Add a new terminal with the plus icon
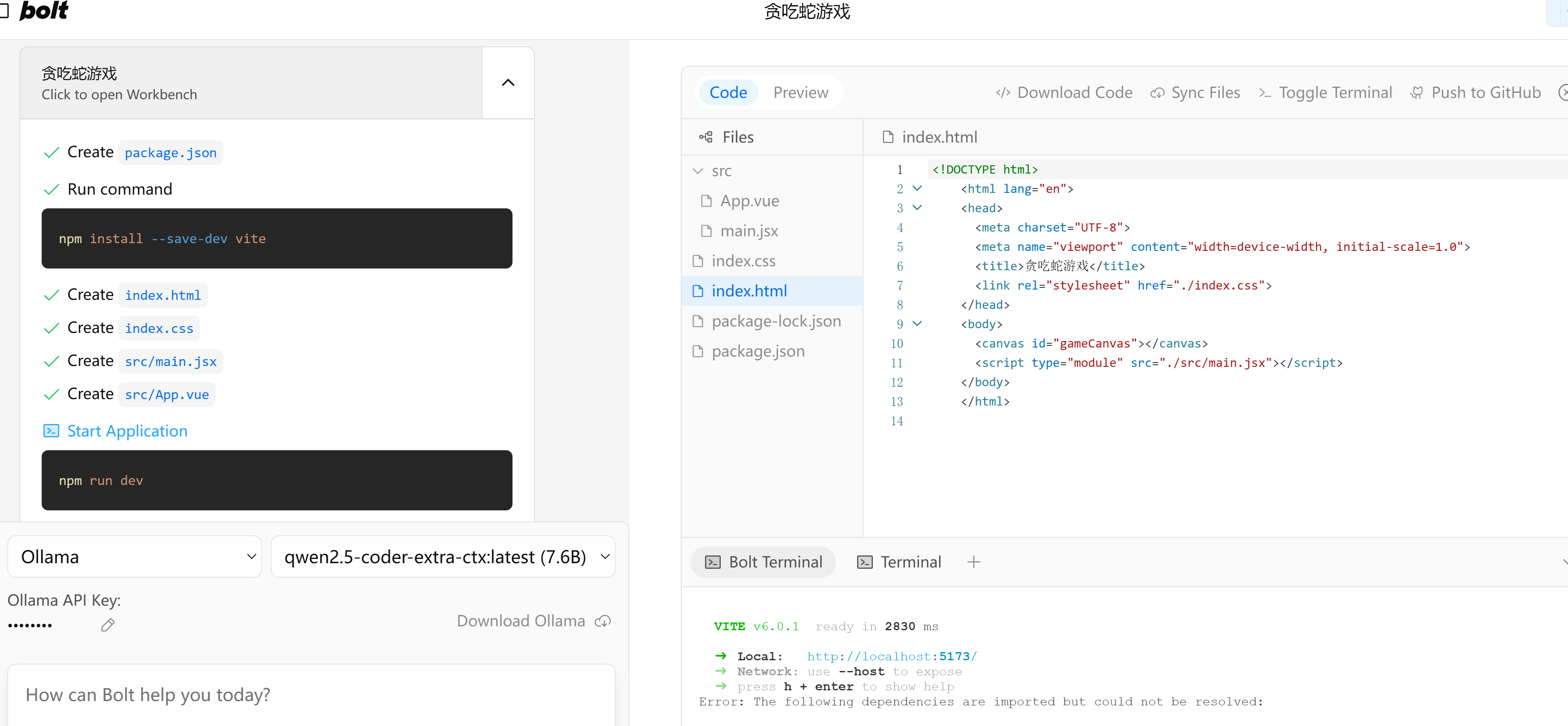The width and height of the screenshot is (1568, 726). tap(973, 562)
